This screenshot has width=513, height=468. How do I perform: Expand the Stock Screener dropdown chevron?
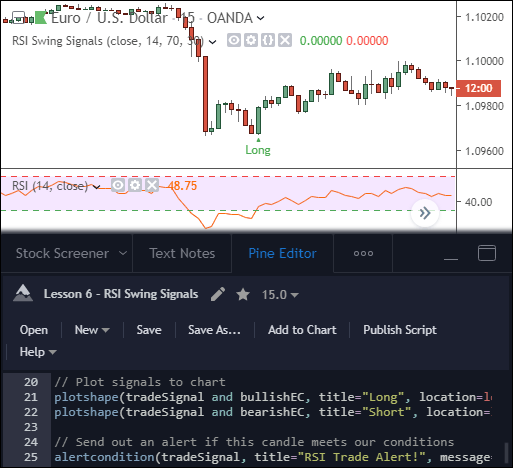click(x=123, y=253)
